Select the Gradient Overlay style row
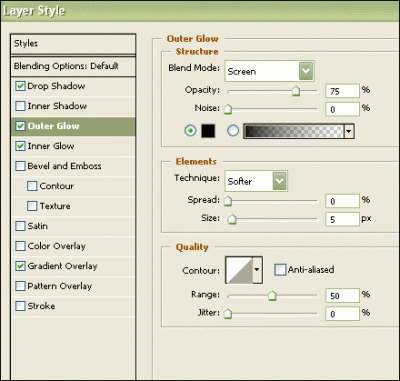This screenshot has width=400, height=381. click(x=73, y=266)
